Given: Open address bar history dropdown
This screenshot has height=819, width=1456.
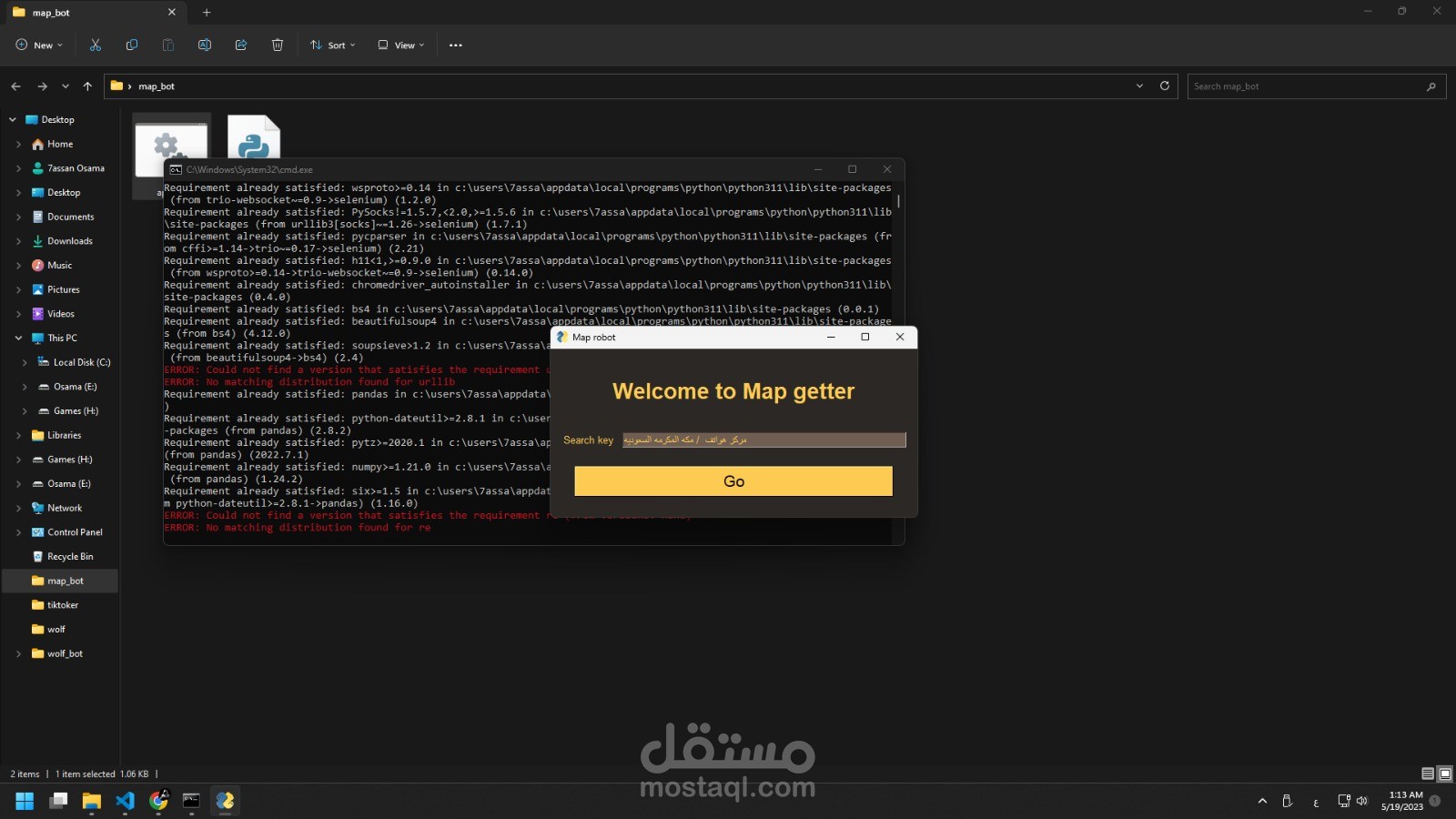Looking at the screenshot, I should click(1139, 86).
